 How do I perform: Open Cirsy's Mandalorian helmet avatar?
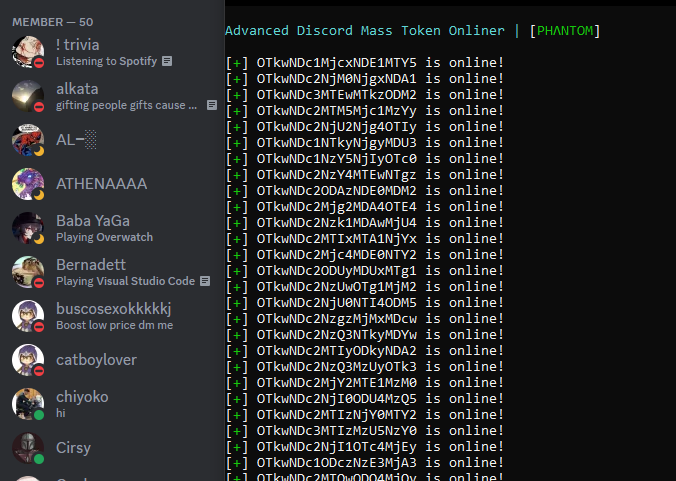[x=28, y=448]
